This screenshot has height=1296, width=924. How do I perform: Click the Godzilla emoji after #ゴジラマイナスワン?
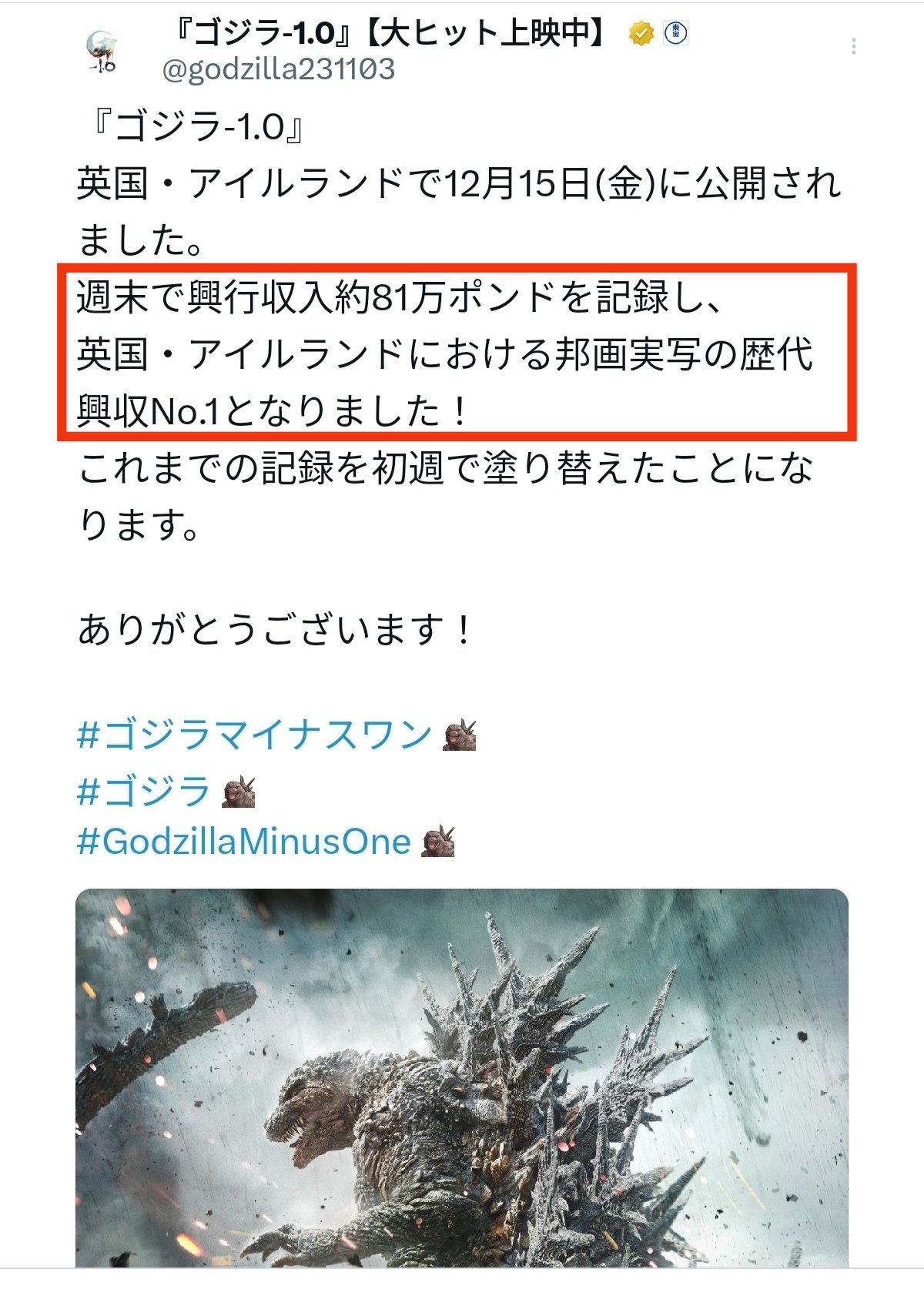pyautogui.click(x=460, y=735)
